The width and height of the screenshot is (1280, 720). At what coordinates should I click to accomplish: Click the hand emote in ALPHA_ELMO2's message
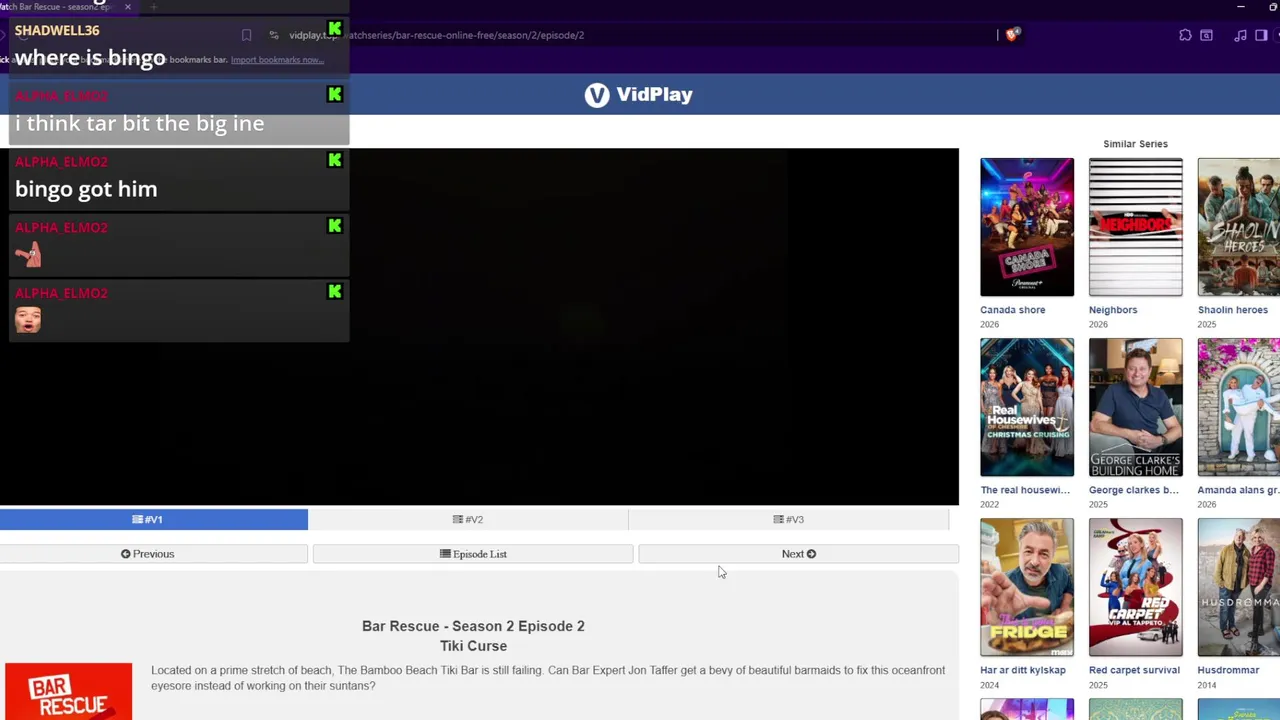(28, 254)
